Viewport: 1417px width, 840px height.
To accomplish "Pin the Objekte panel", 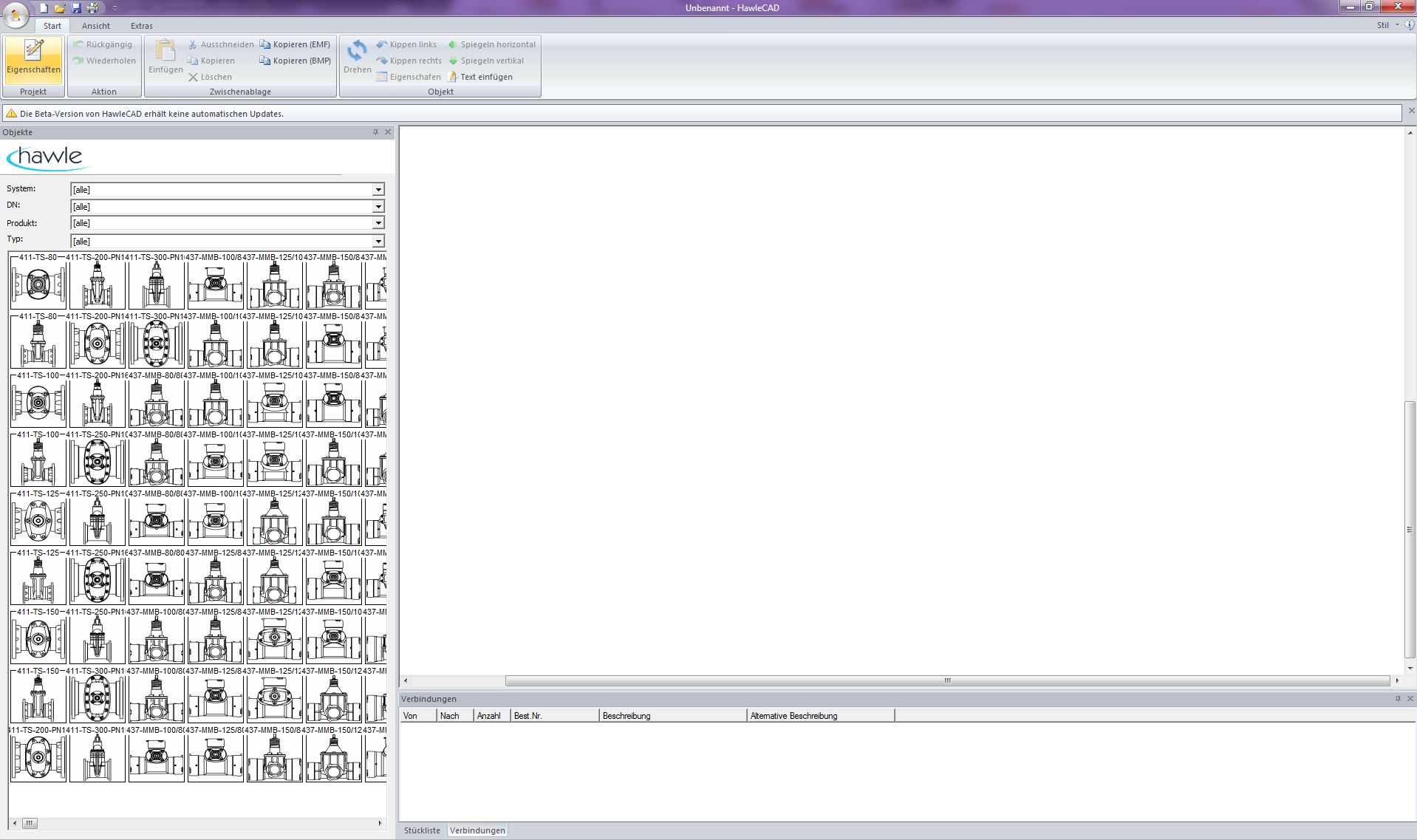I will [x=375, y=132].
